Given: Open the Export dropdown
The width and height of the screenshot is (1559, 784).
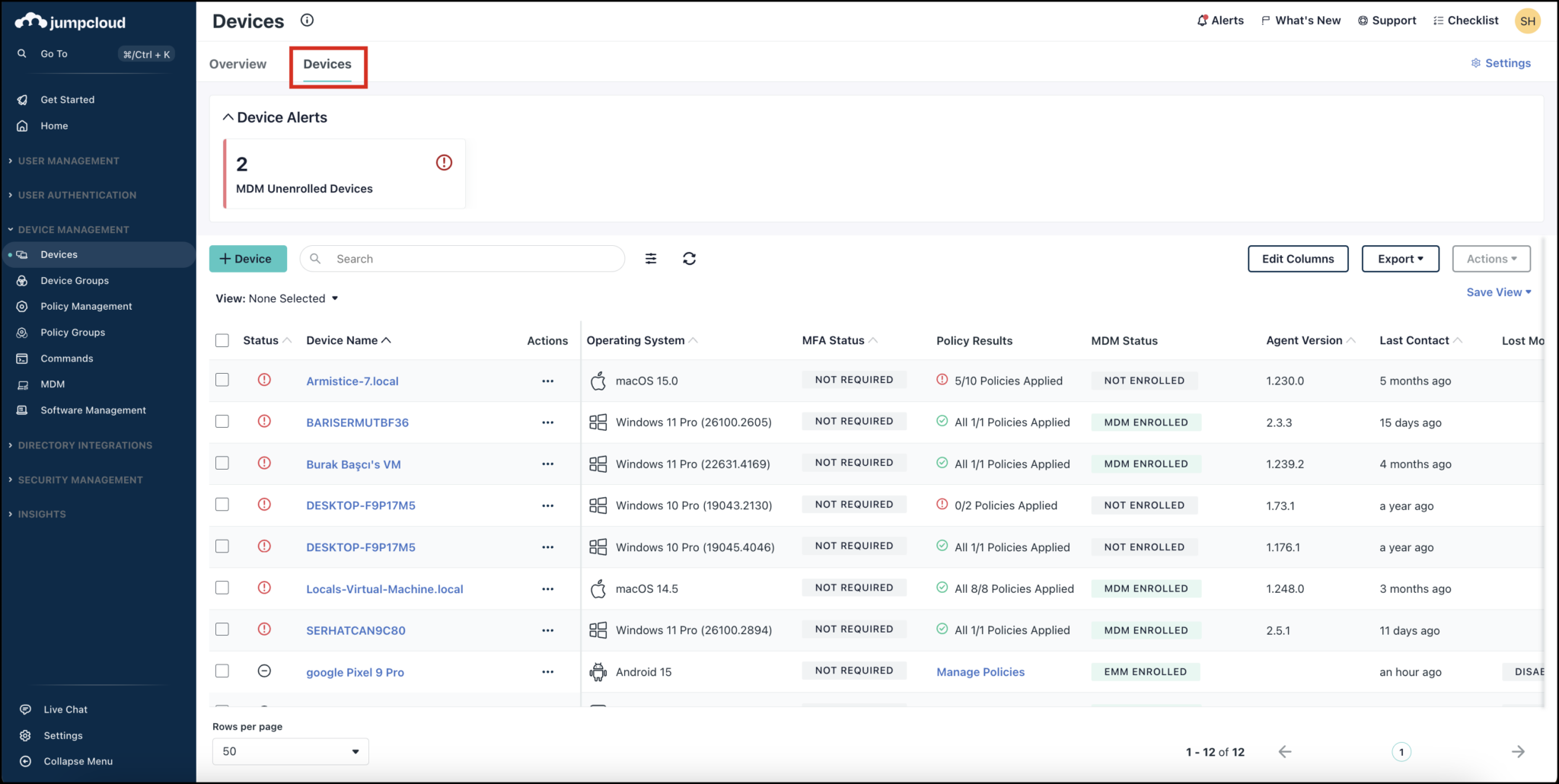Looking at the screenshot, I should (1399, 259).
